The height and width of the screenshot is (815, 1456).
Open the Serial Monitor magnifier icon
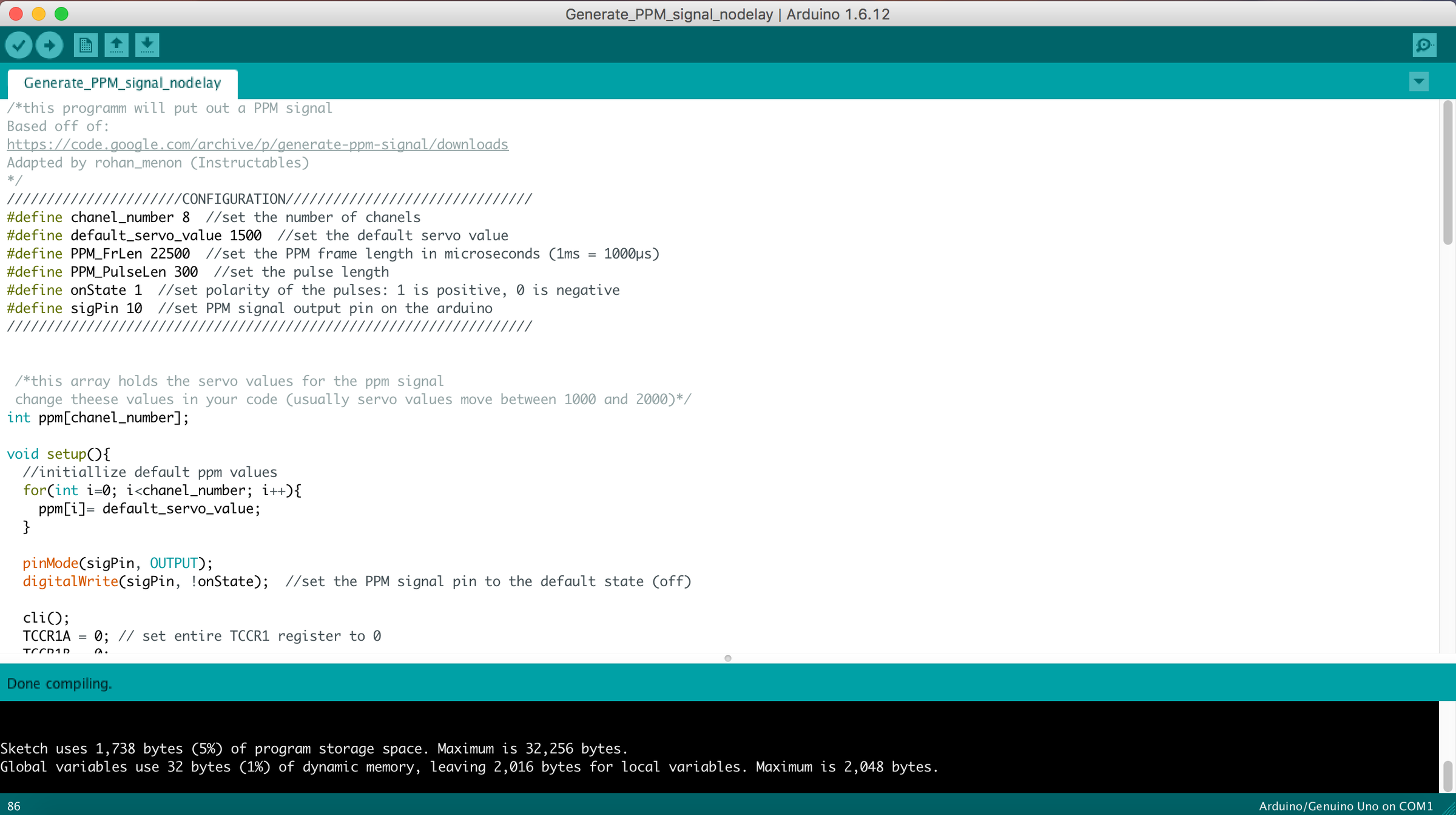click(1424, 45)
